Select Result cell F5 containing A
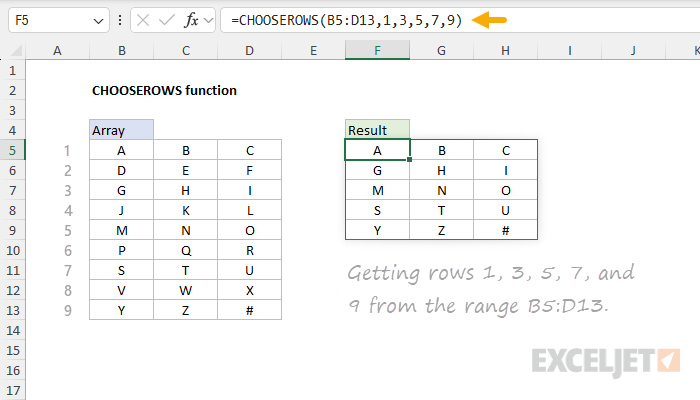The image size is (700, 400). click(x=377, y=150)
